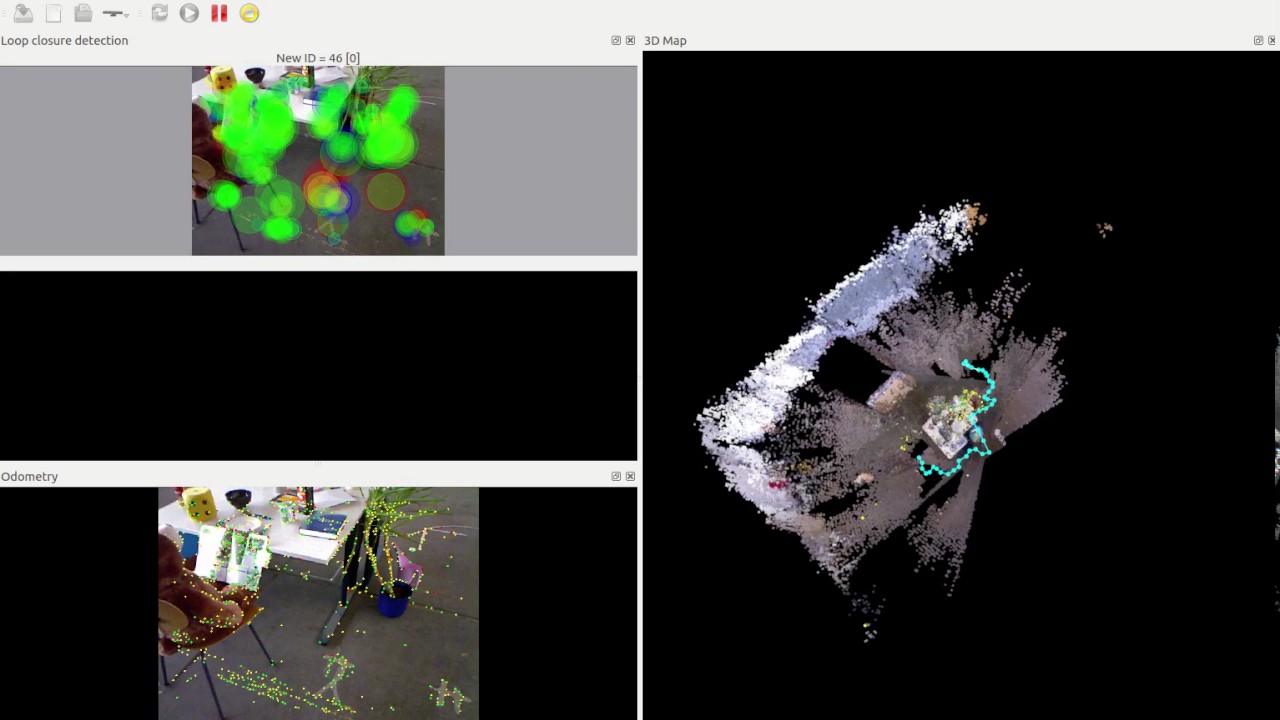Click the new database blank page icon

point(54,13)
